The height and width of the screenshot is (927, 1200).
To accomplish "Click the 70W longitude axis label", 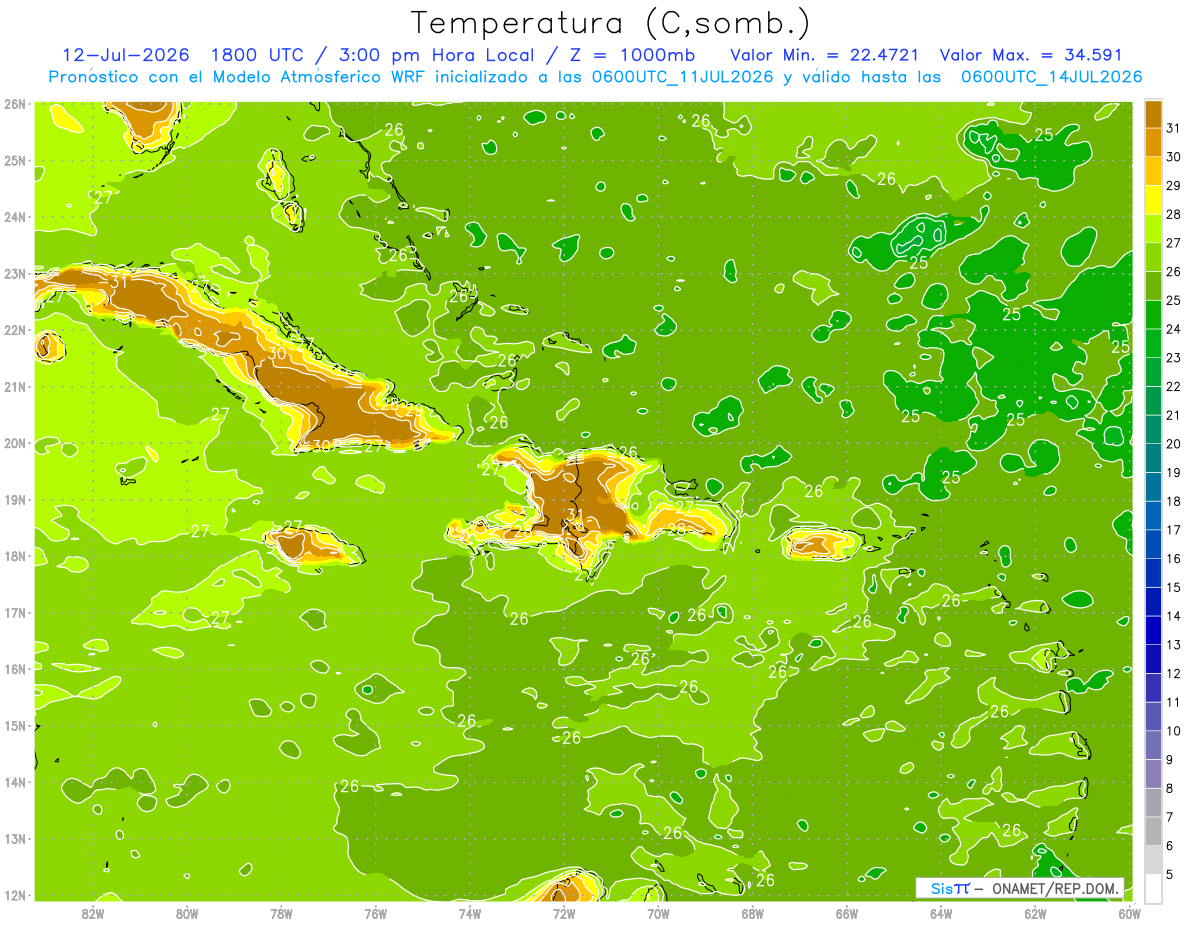I will [x=658, y=913].
